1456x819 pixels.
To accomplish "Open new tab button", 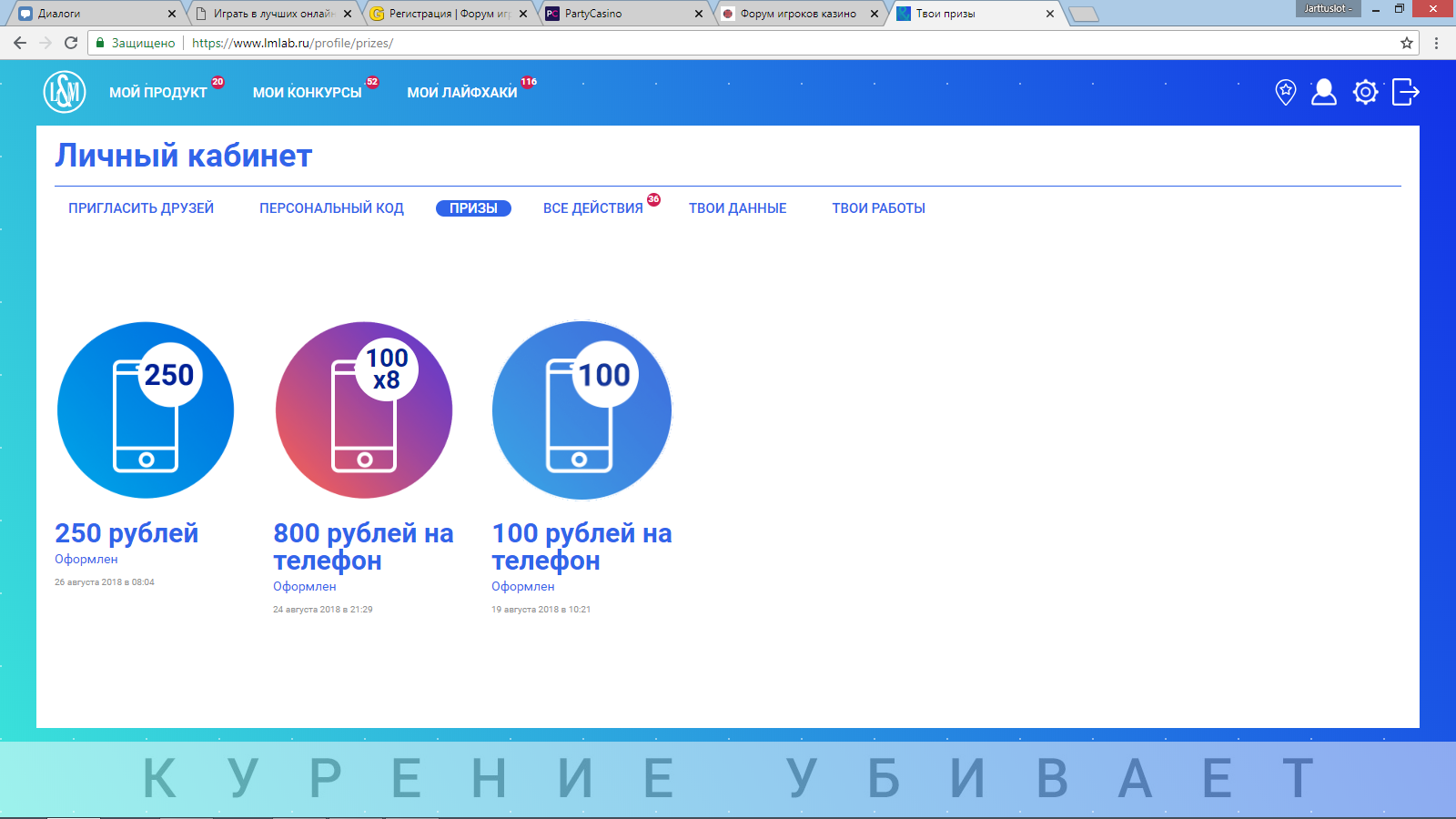I will pos(1083,14).
